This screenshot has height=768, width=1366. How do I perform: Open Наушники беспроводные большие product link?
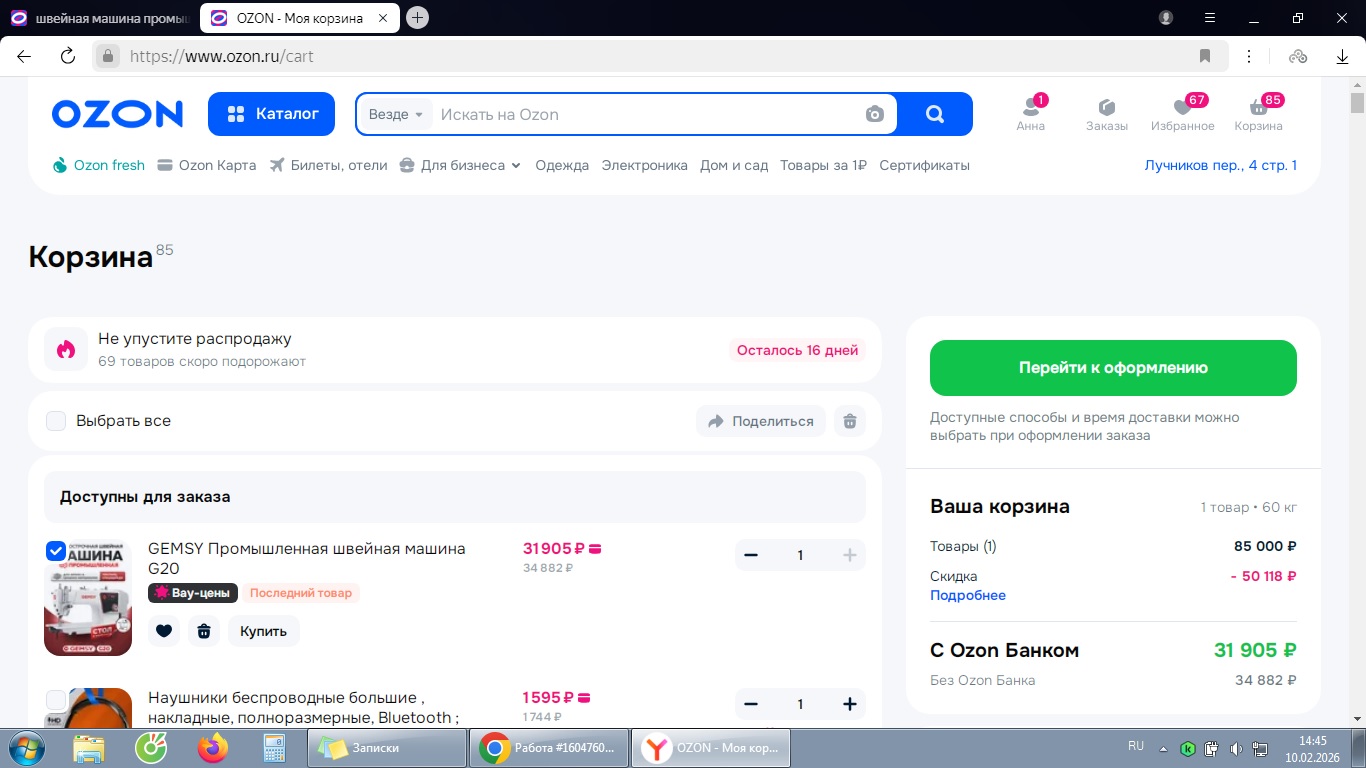pos(304,707)
